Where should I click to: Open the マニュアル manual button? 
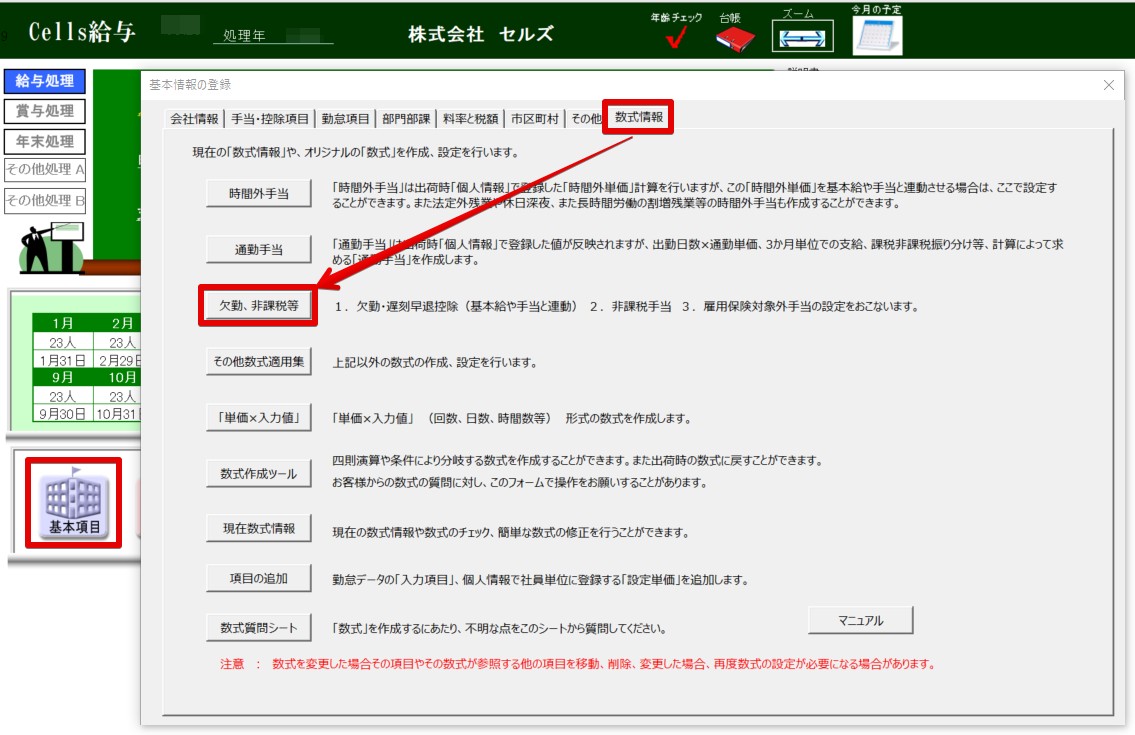click(859, 620)
